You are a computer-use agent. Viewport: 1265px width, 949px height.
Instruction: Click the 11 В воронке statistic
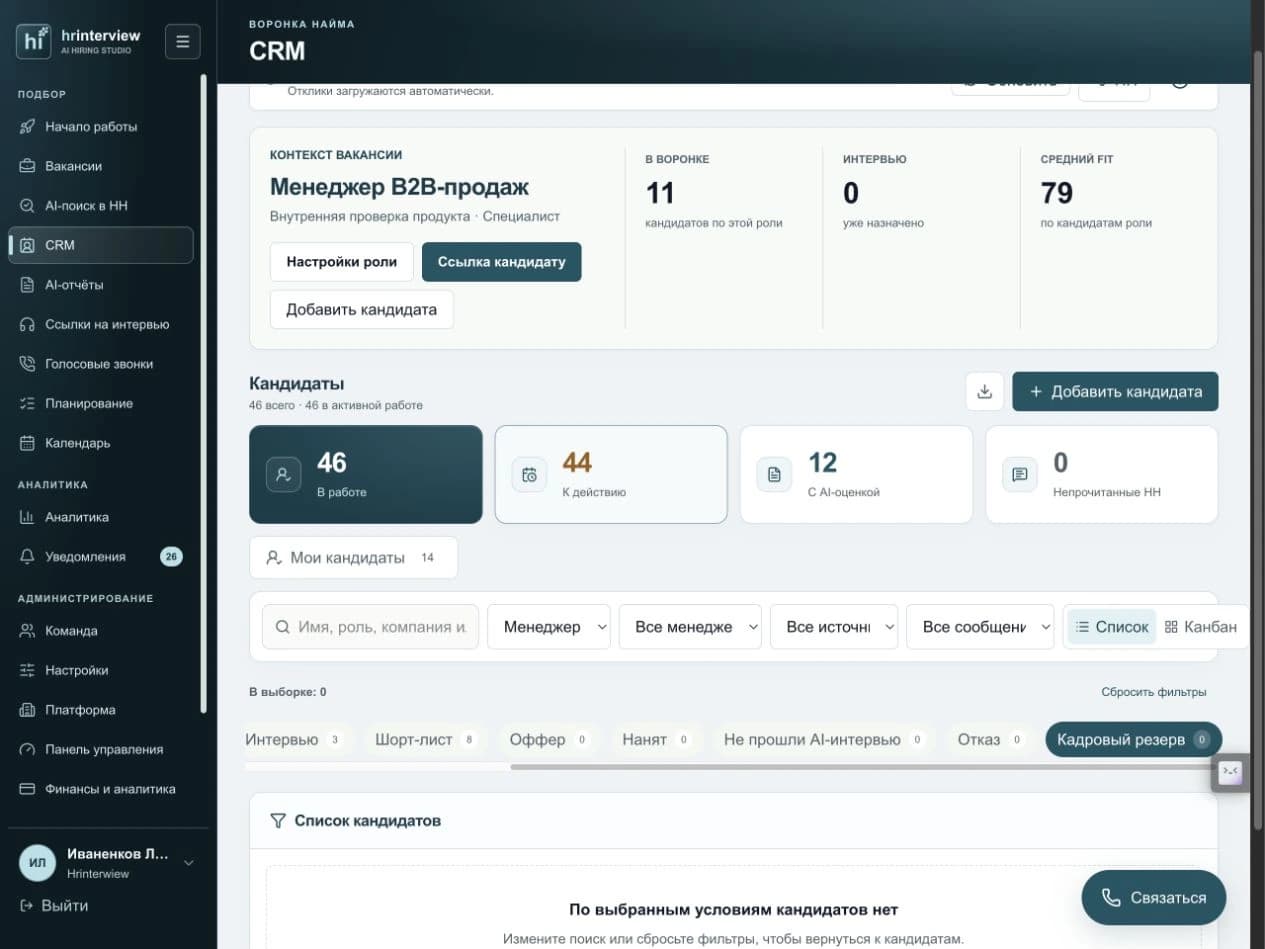tap(660, 192)
